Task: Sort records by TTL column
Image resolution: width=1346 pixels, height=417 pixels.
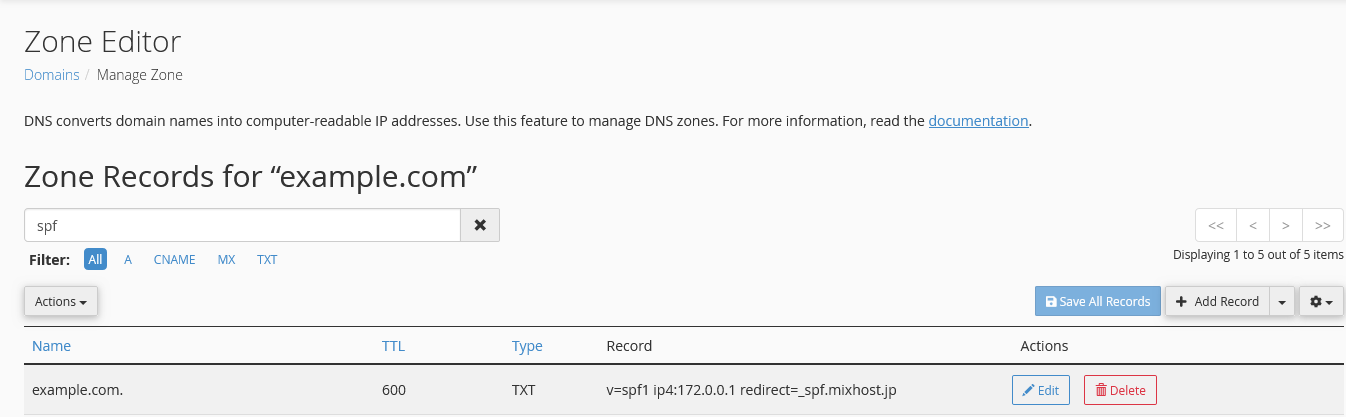Action: (393, 346)
